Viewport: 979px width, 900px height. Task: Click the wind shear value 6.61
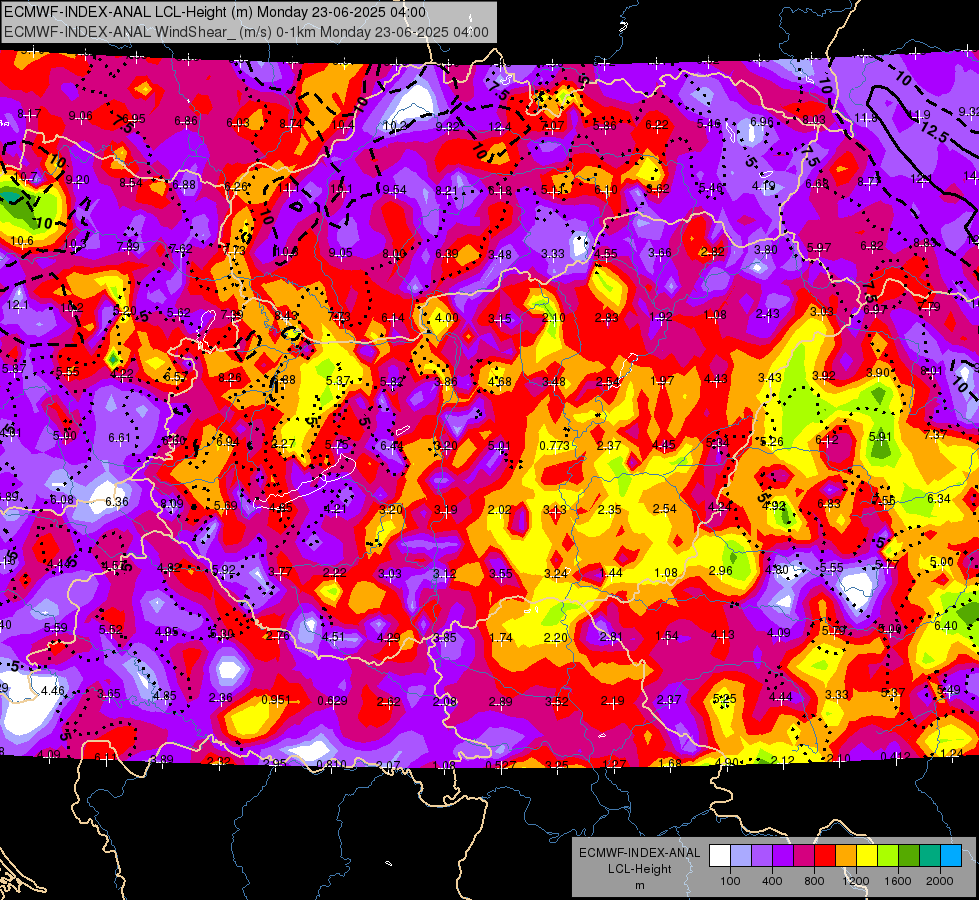pyautogui.click(x=119, y=438)
